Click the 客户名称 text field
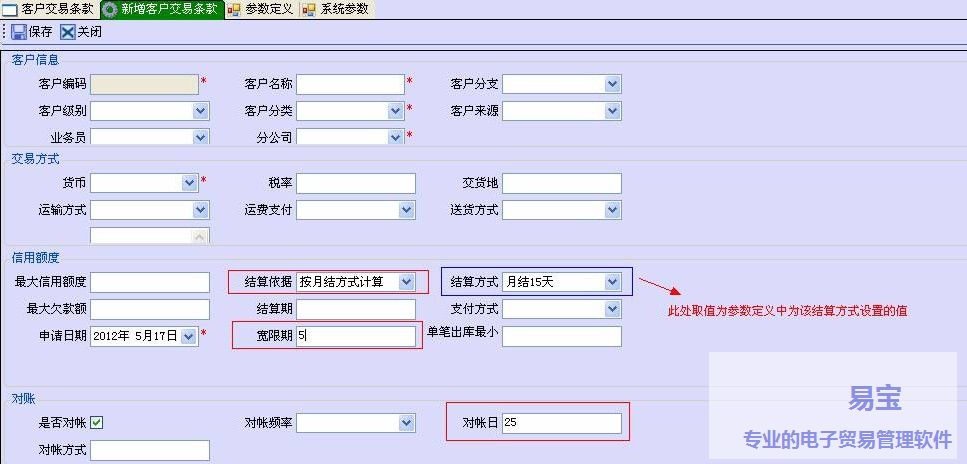 [x=350, y=84]
